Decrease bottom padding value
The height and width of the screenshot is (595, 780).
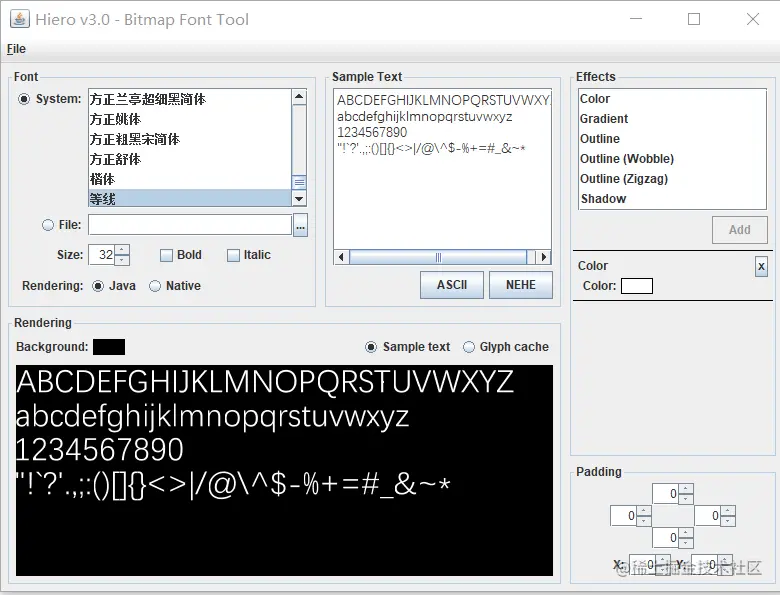(x=685, y=542)
